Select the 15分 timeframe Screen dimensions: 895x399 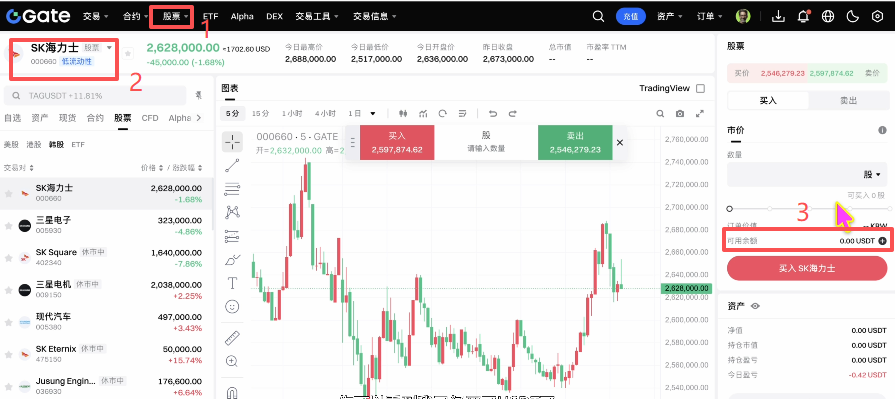pos(260,114)
